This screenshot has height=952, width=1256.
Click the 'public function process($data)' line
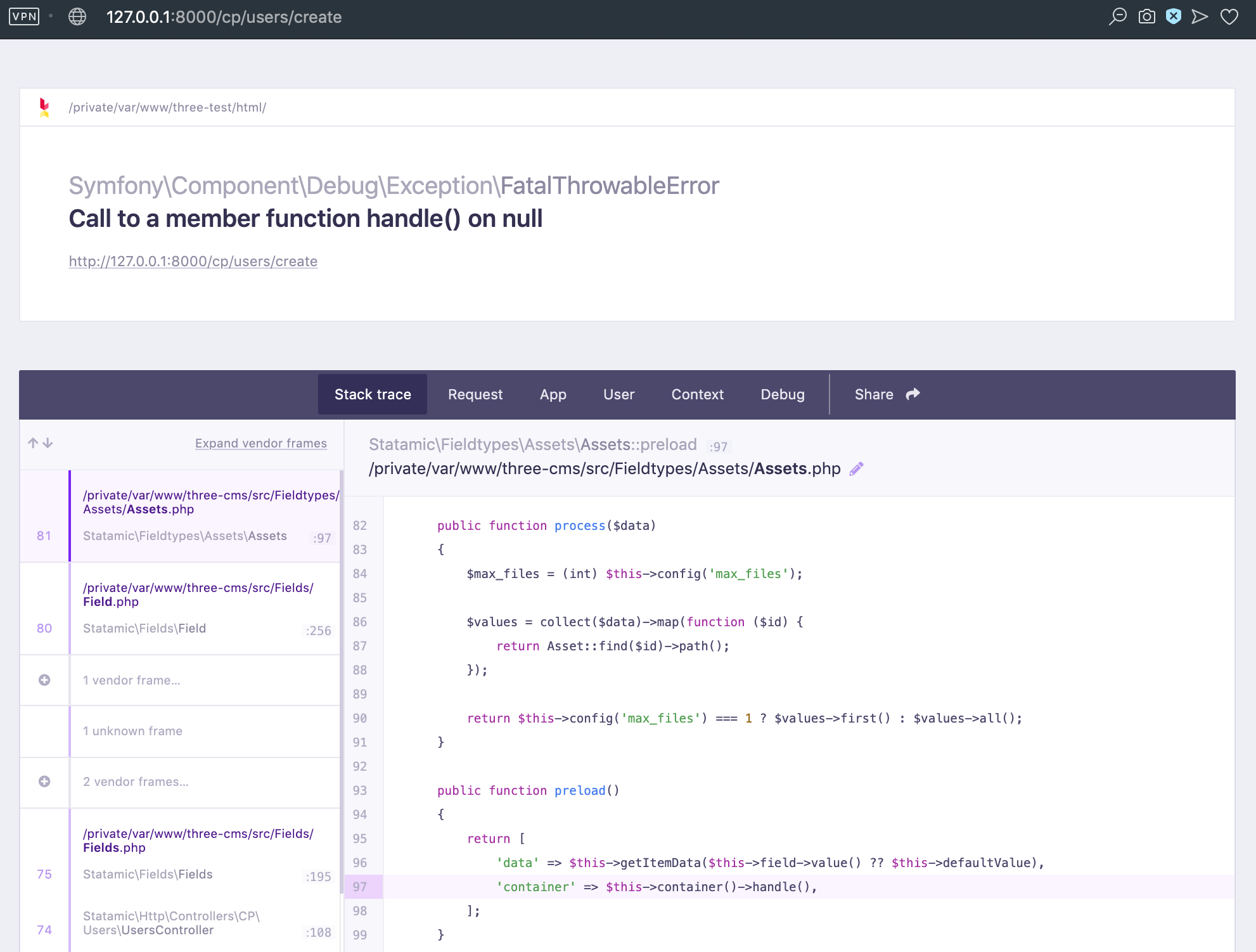pyautogui.click(x=546, y=525)
